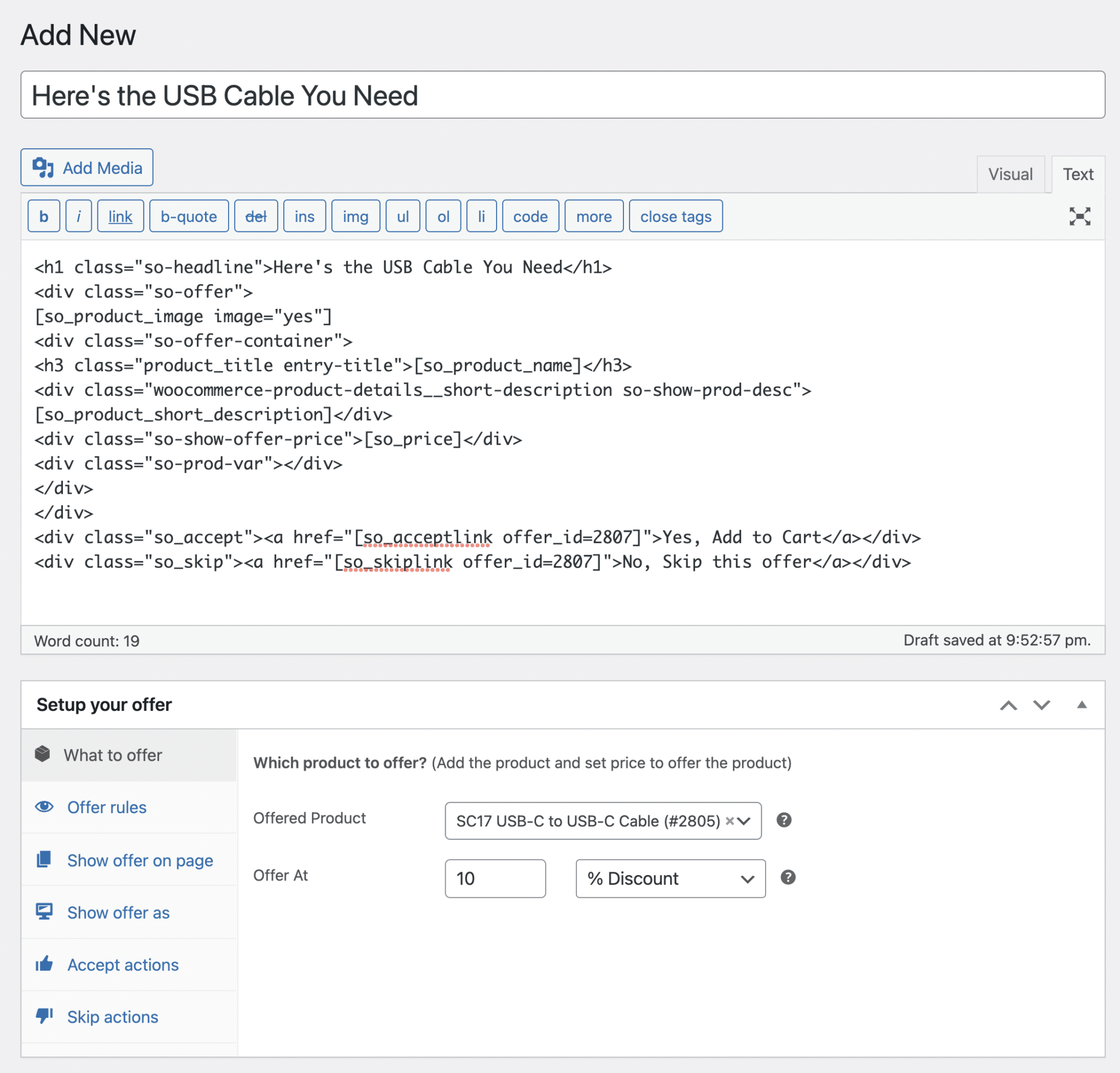This screenshot has height=1073, width=1120.
Task: Select the What to offer tab
Action: [x=113, y=755]
